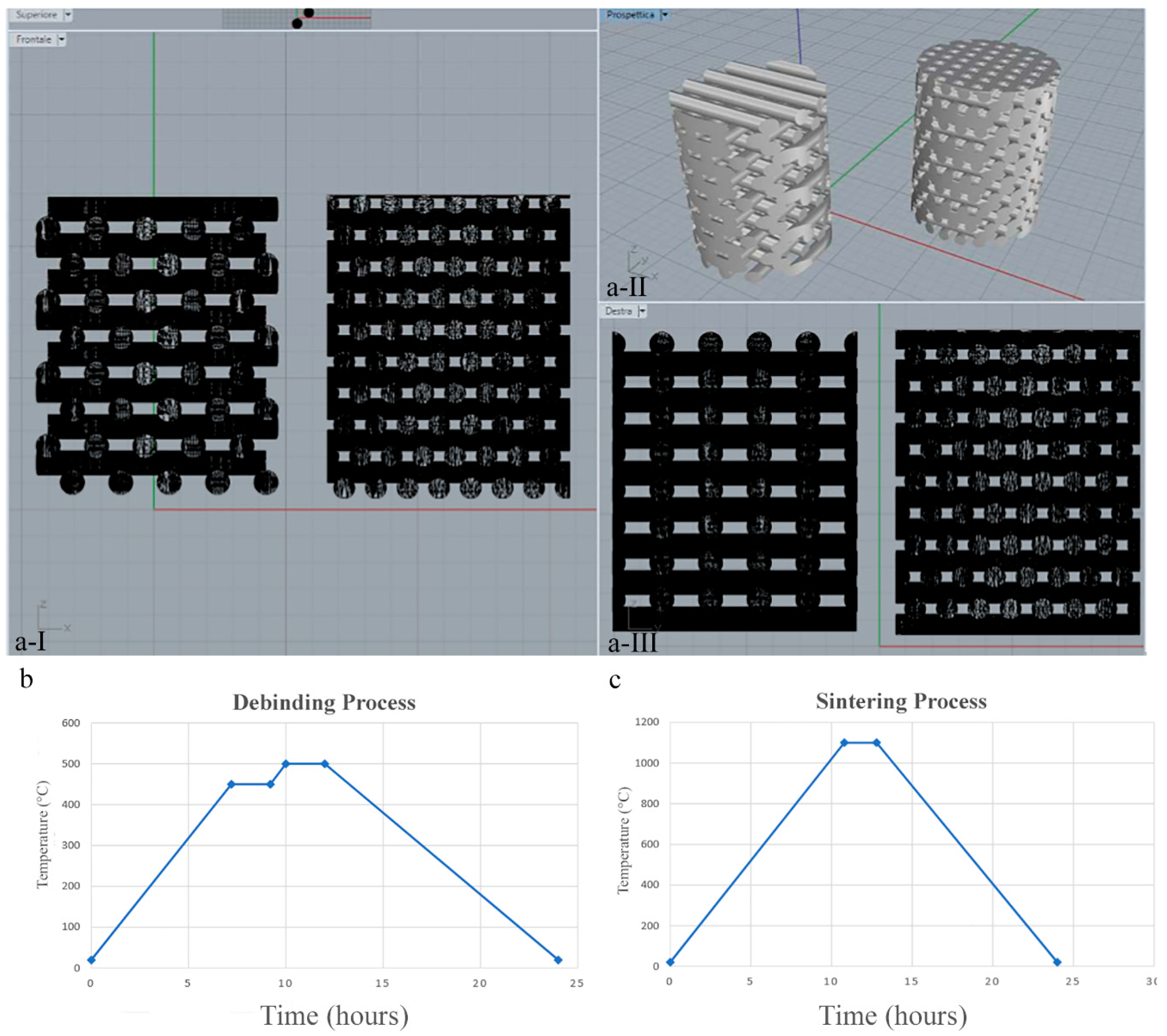This screenshot has height=1036, width=1167.
Task: Select the right 3D cylinder scaffold in Prospettica
Action: (986, 143)
